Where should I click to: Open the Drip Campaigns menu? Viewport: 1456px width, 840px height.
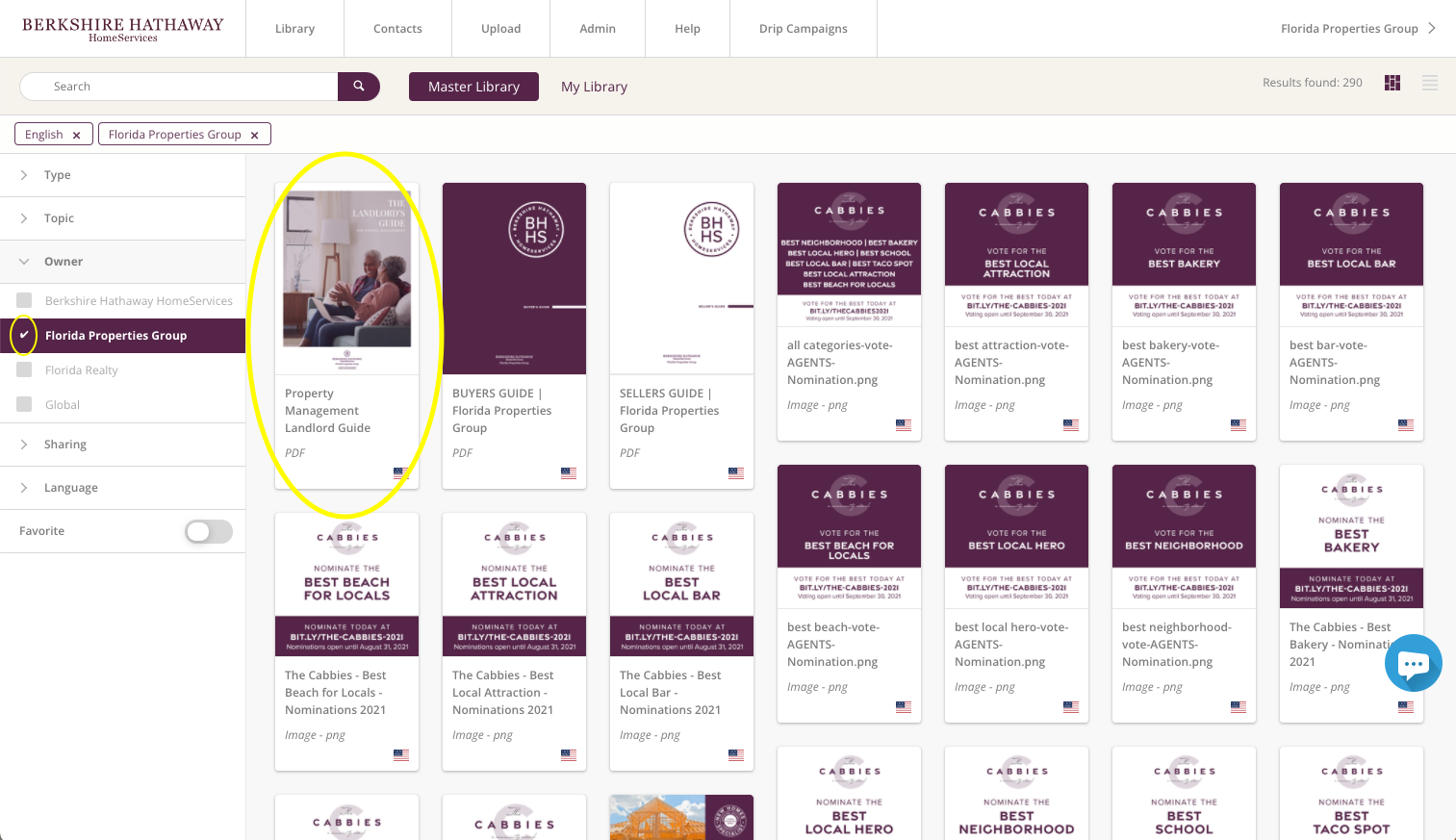pos(804,29)
